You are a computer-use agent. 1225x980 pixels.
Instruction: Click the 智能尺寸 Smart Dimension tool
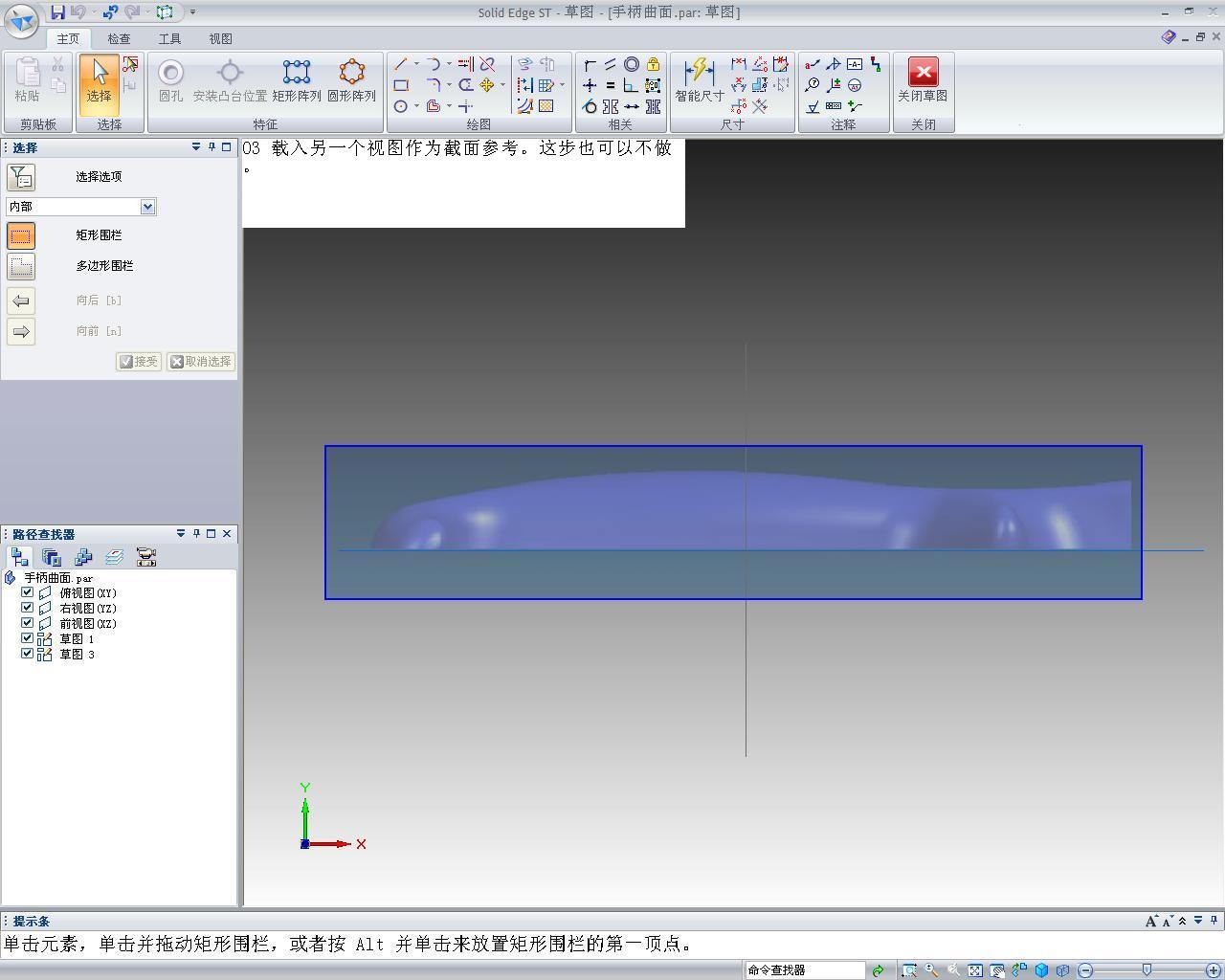coord(700,81)
